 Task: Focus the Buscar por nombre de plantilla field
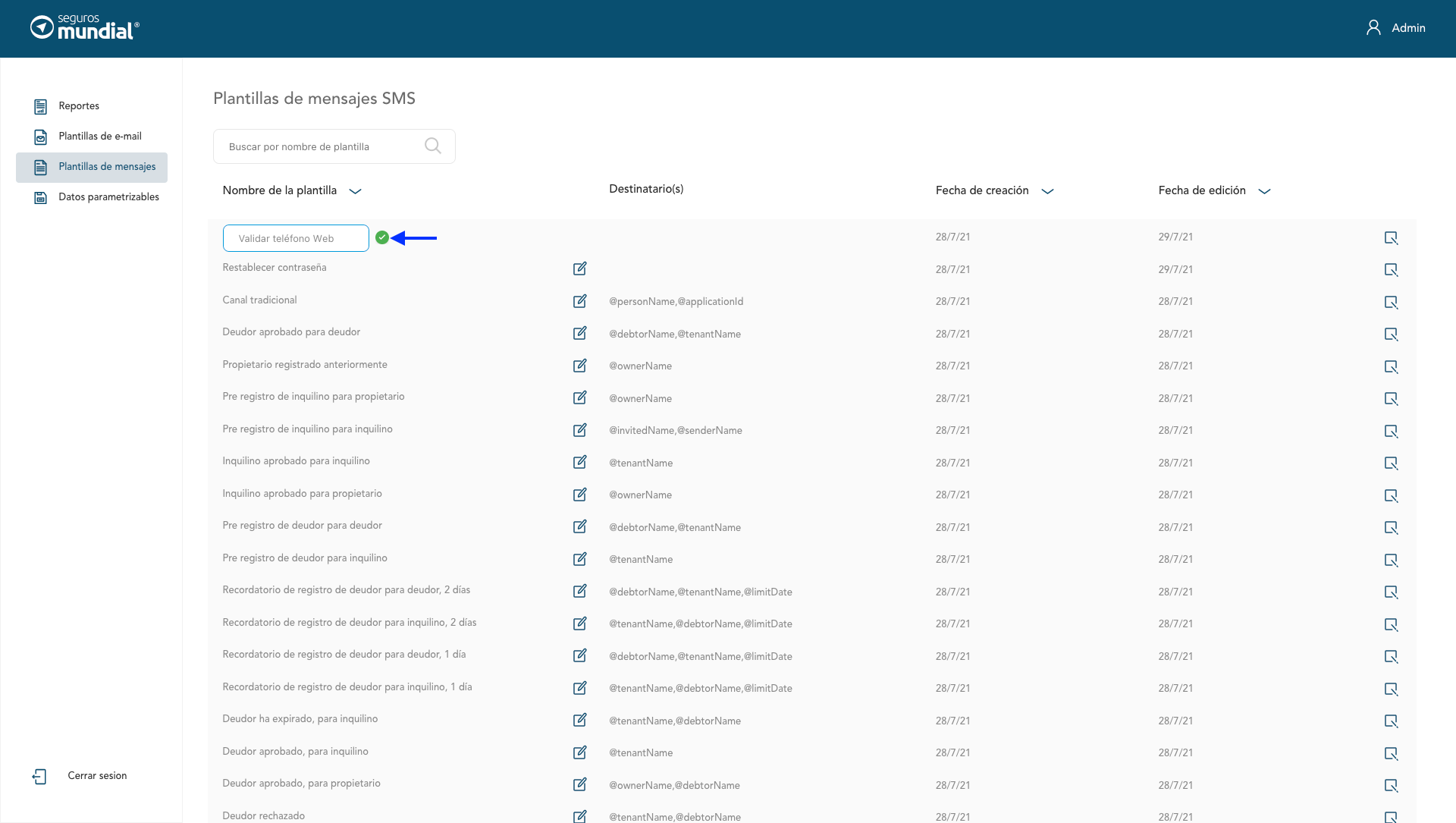(318, 146)
